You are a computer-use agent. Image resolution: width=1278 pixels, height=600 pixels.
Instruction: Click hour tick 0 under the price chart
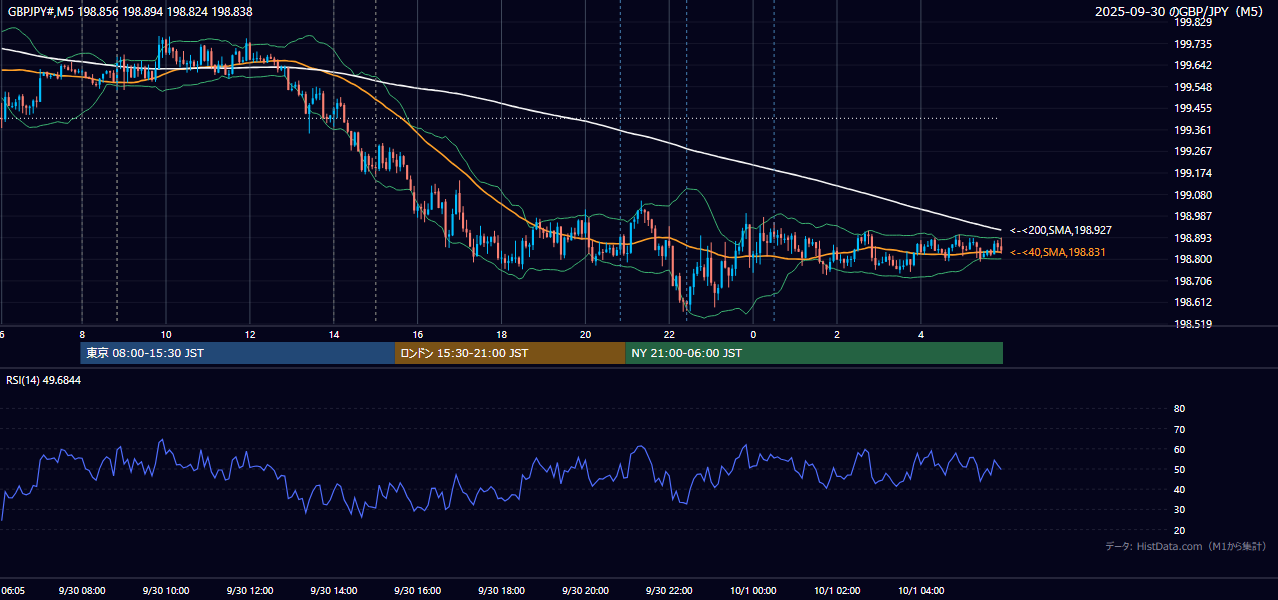click(x=753, y=335)
